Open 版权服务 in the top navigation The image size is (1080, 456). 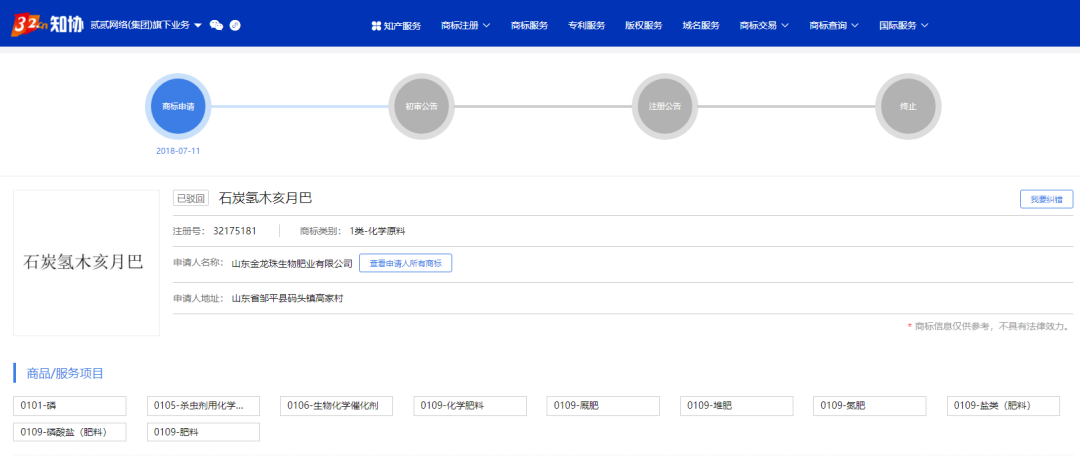[x=643, y=25]
